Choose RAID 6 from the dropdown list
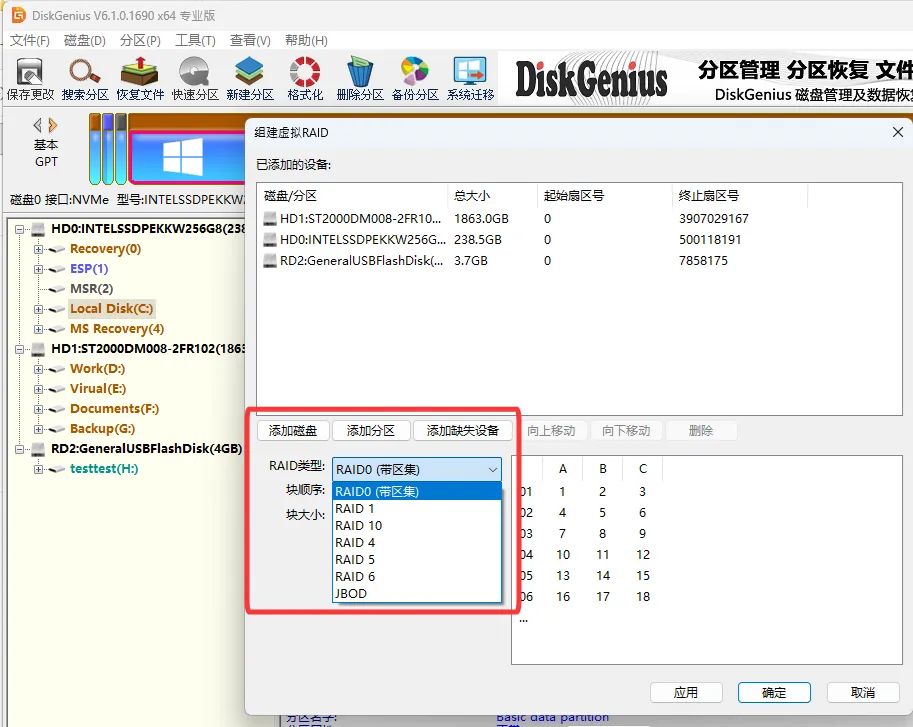This screenshot has width=913, height=727. click(416, 576)
